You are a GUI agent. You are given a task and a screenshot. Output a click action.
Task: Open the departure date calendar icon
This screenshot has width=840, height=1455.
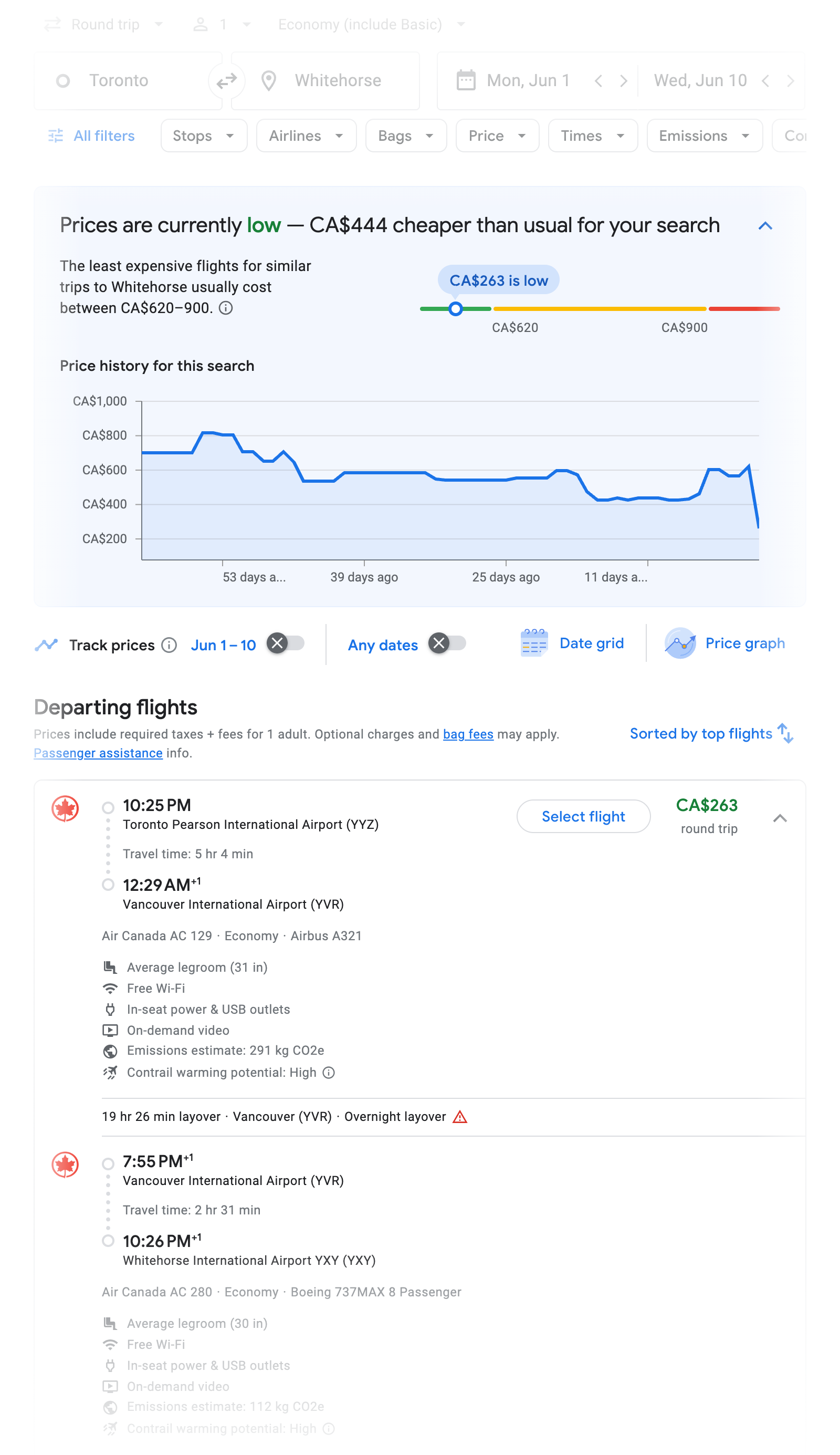coord(465,81)
